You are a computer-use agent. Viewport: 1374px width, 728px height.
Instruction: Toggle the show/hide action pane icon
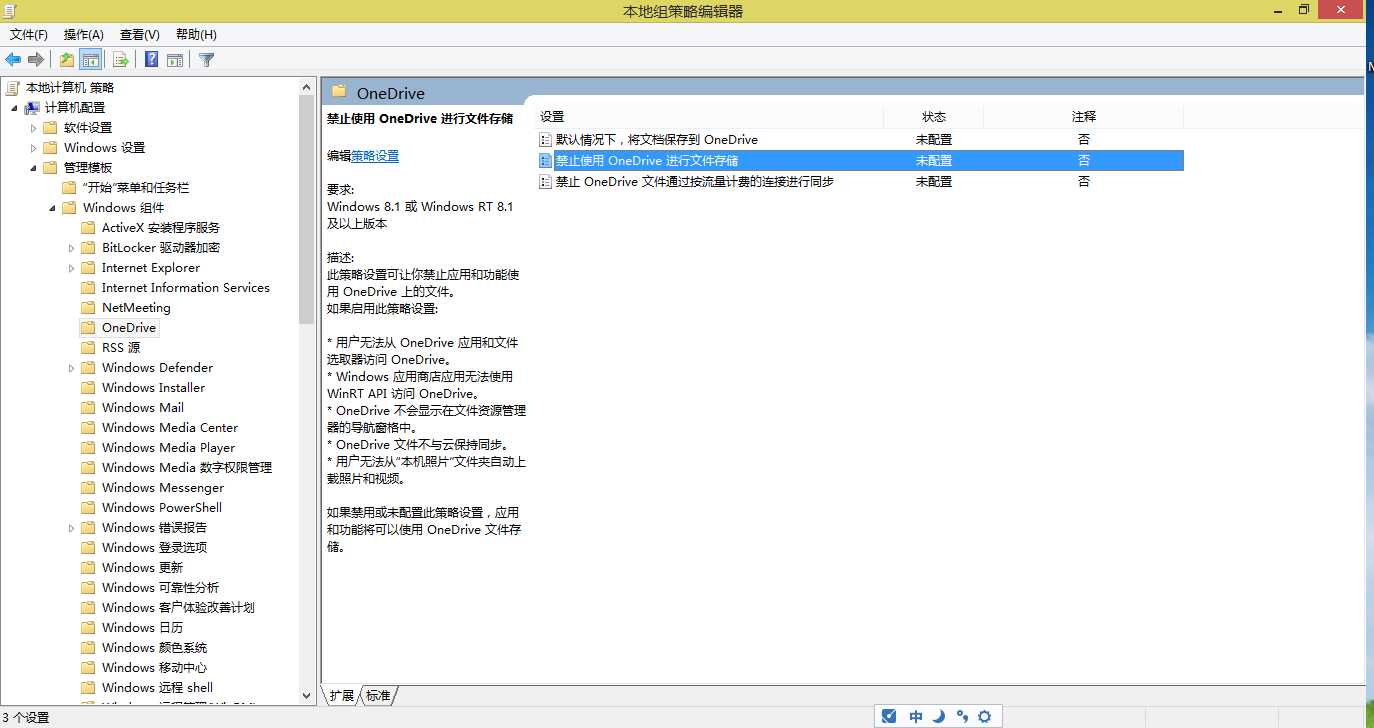tap(175, 60)
